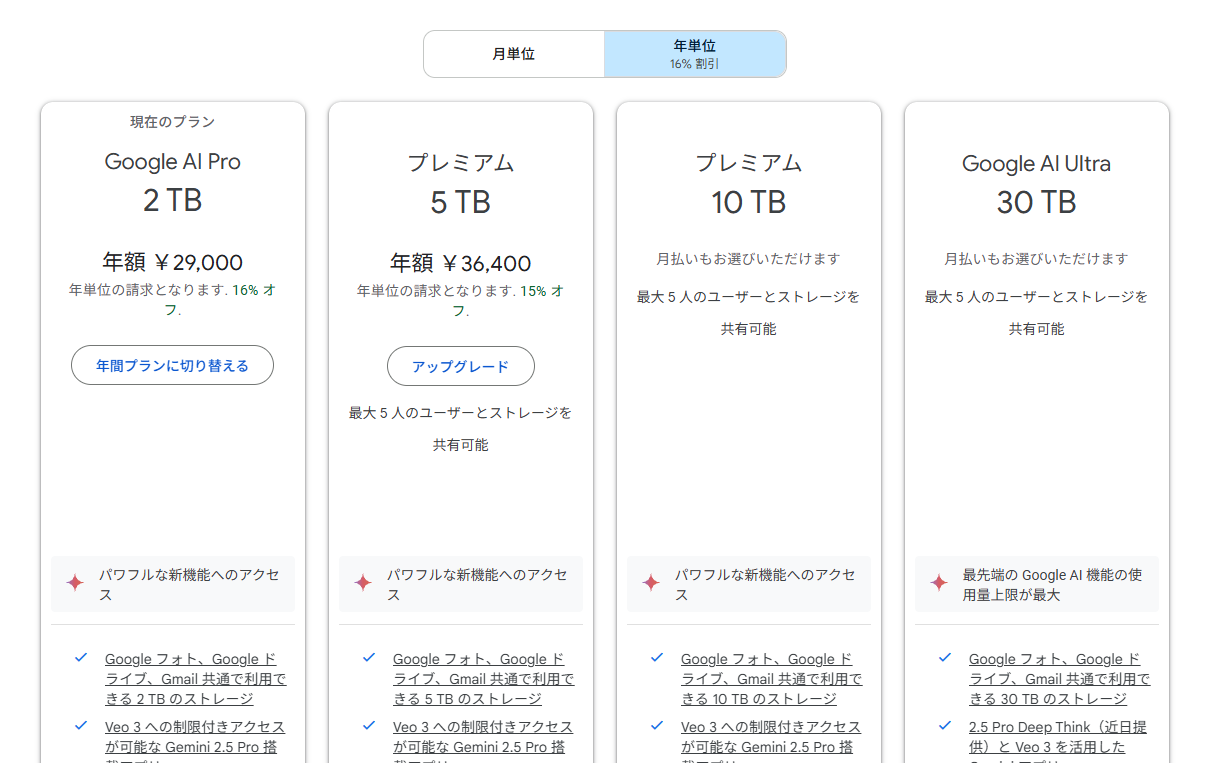Click the プレミアム title above 5 TB

pyautogui.click(x=461, y=163)
